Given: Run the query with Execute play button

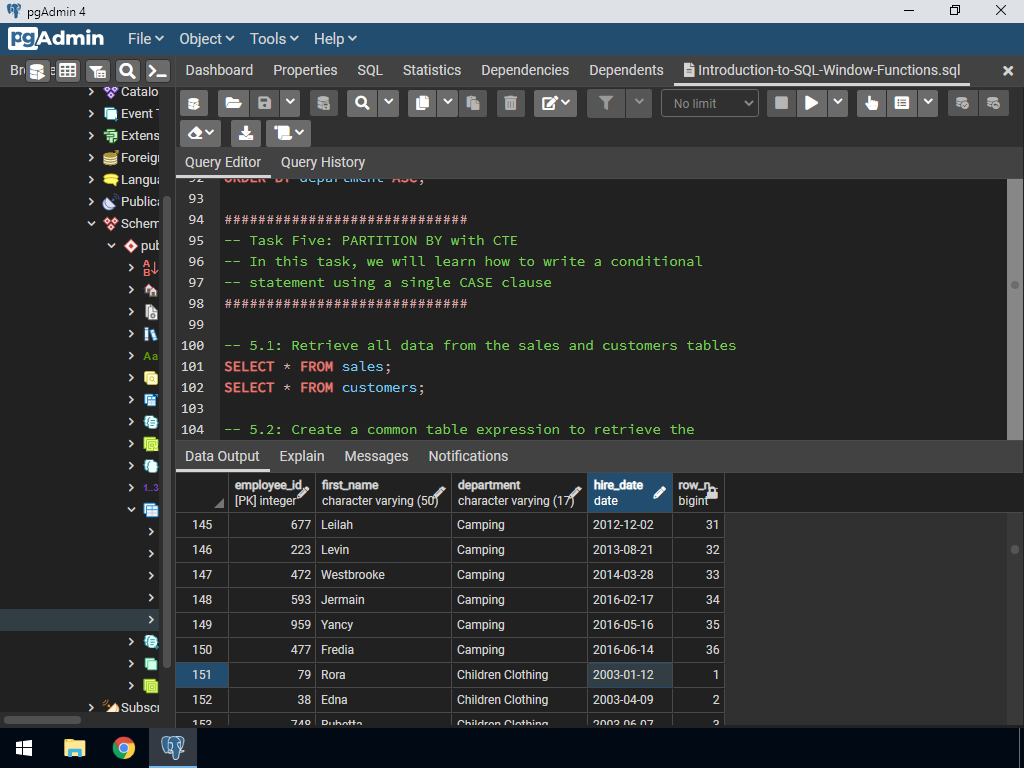Looking at the screenshot, I should point(812,103).
